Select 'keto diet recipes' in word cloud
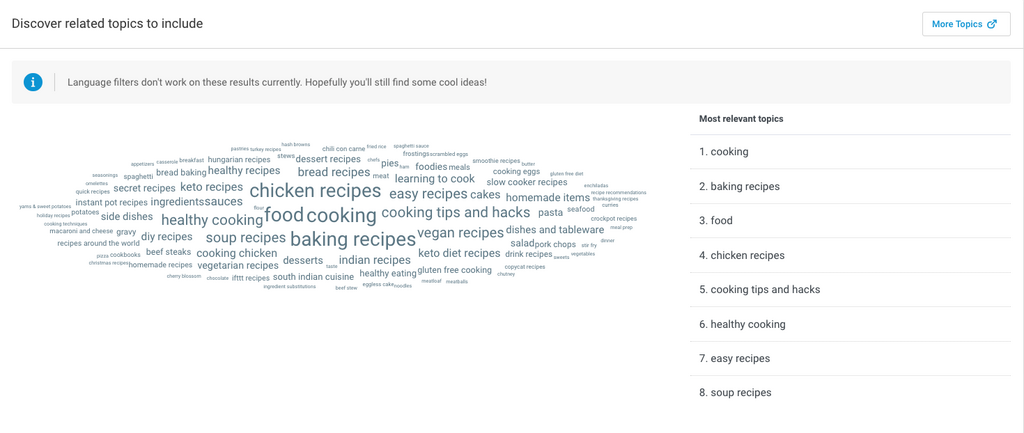This screenshot has height=433, width=1024. 459,254
